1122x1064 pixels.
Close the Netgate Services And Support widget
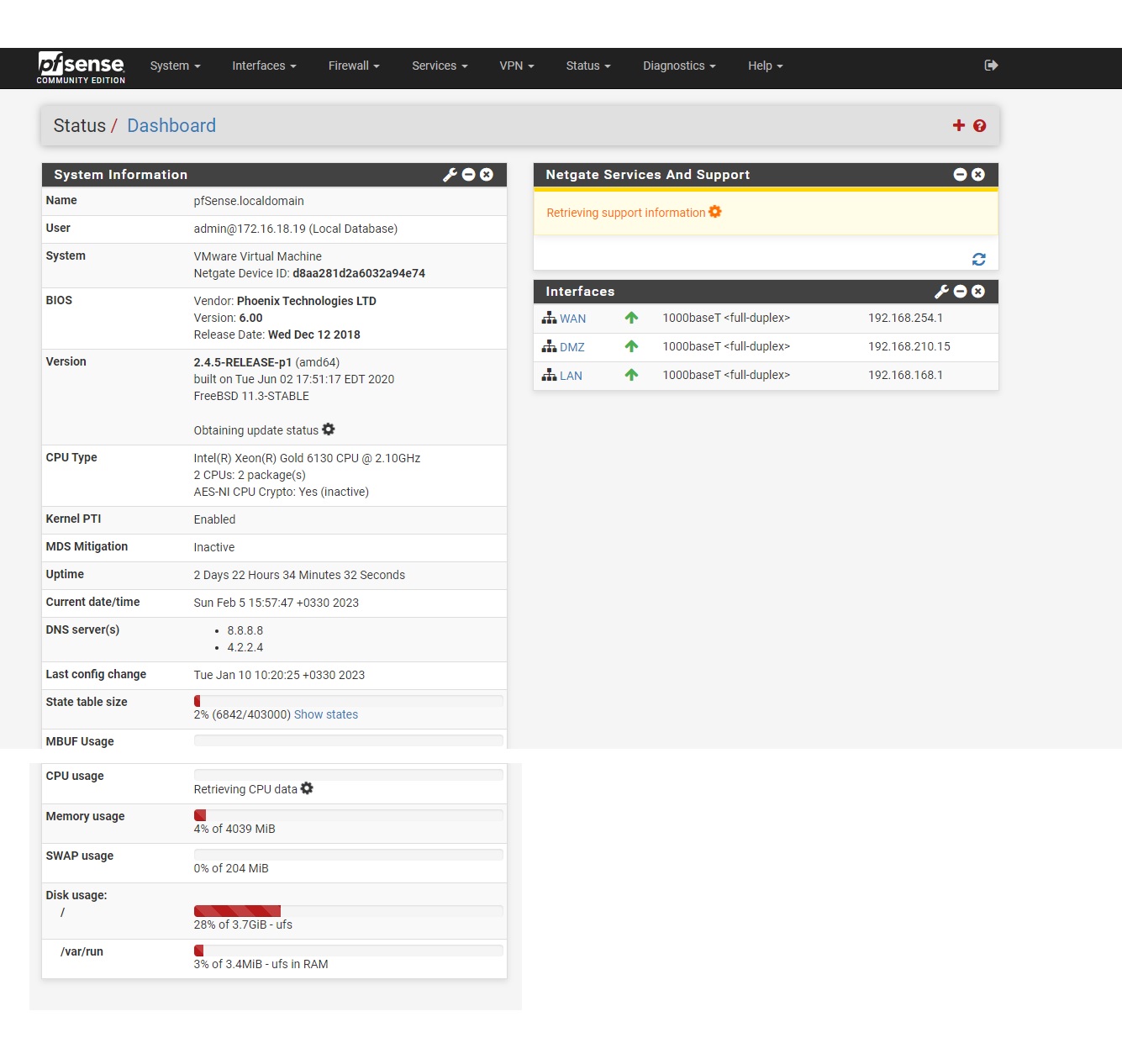pyautogui.click(x=978, y=175)
